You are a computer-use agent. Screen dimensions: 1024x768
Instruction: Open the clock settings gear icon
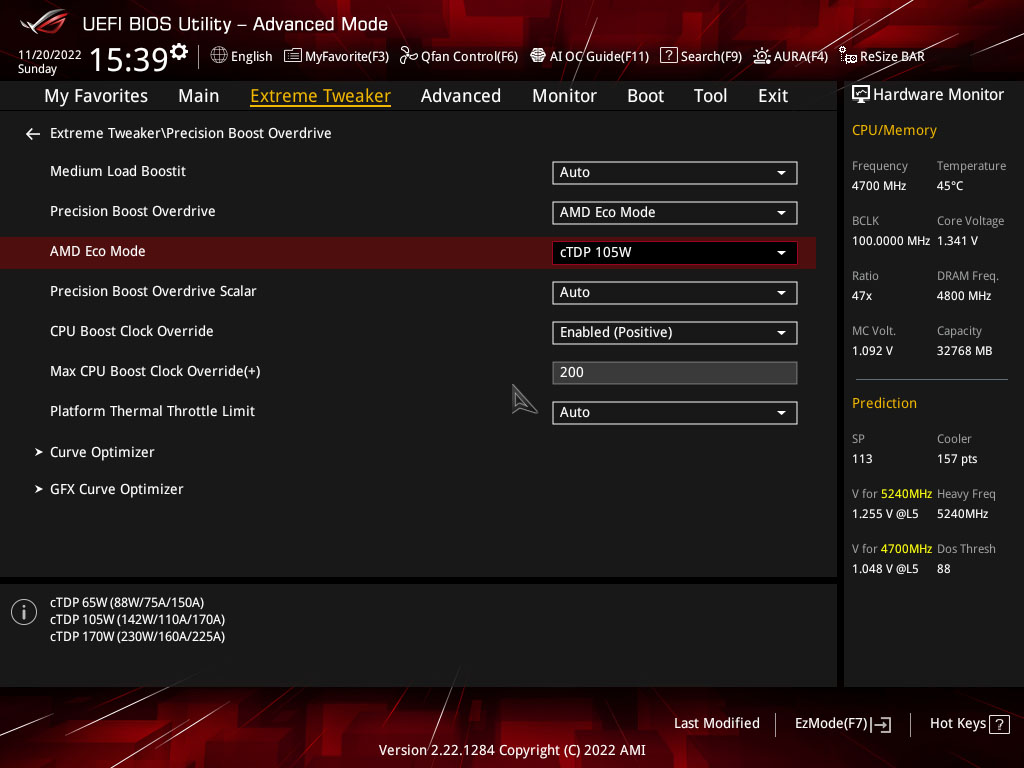tap(179, 52)
